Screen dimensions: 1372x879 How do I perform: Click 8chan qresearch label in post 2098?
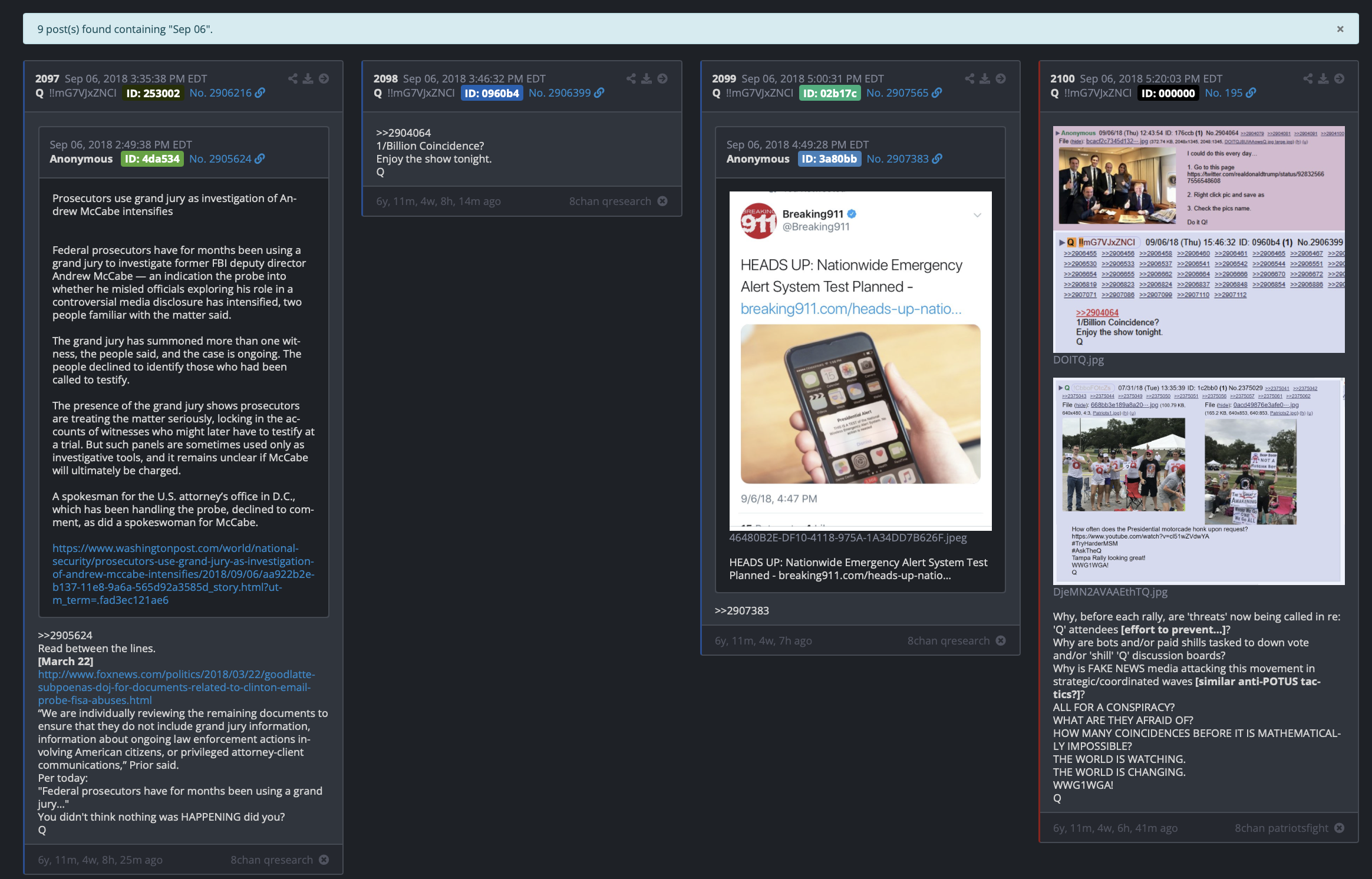610,201
